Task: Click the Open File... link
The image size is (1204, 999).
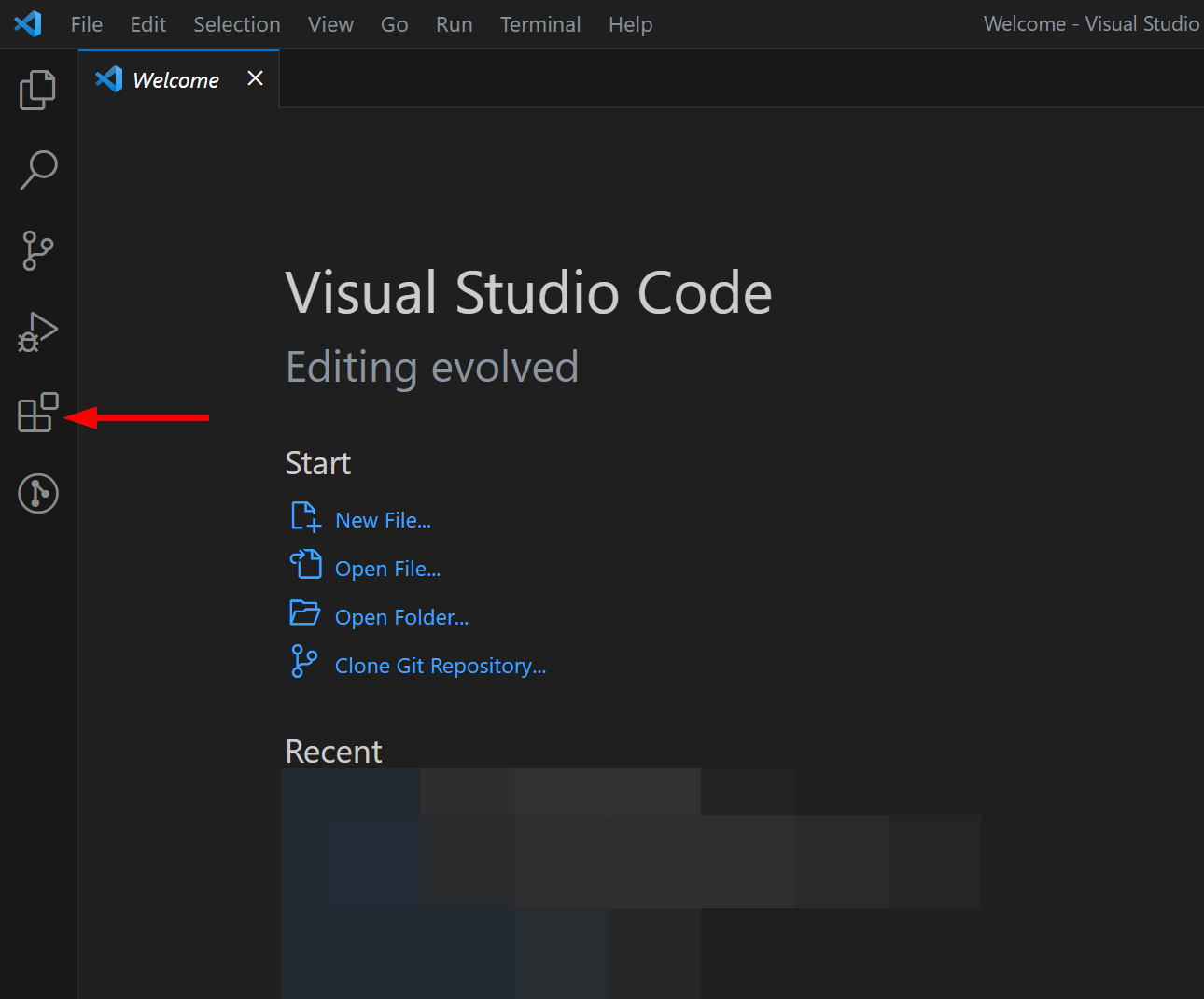Action: [x=387, y=569]
